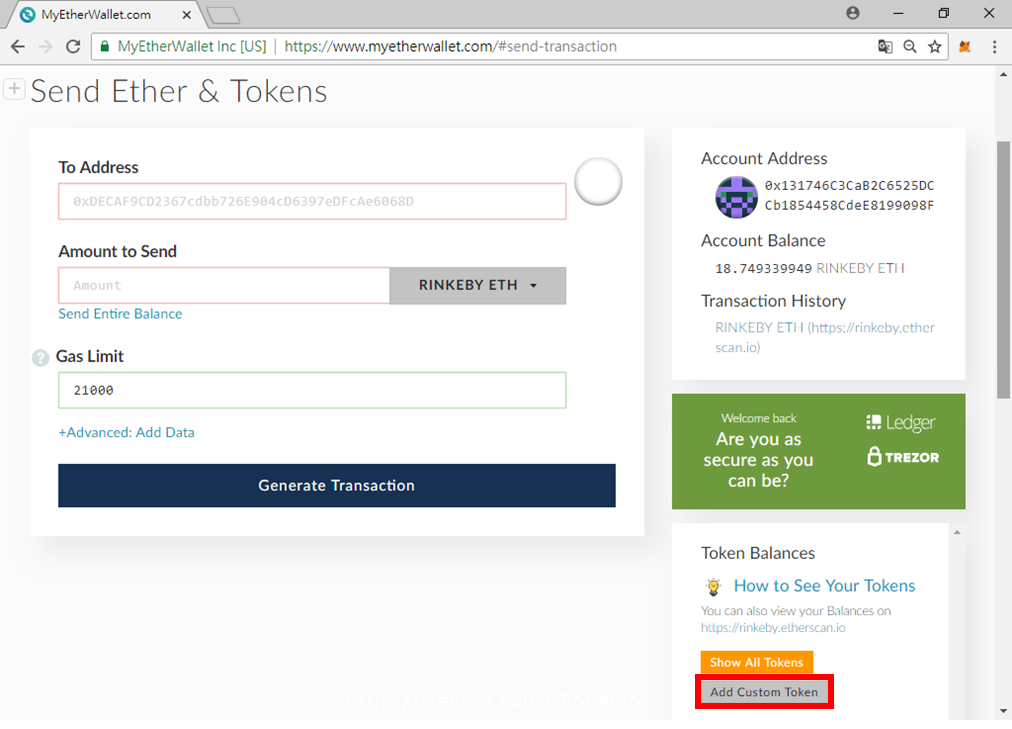This screenshot has height=729, width=1012.
Task: Open the RINKEBY ETH transaction history link
Action: [x=824, y=337]
